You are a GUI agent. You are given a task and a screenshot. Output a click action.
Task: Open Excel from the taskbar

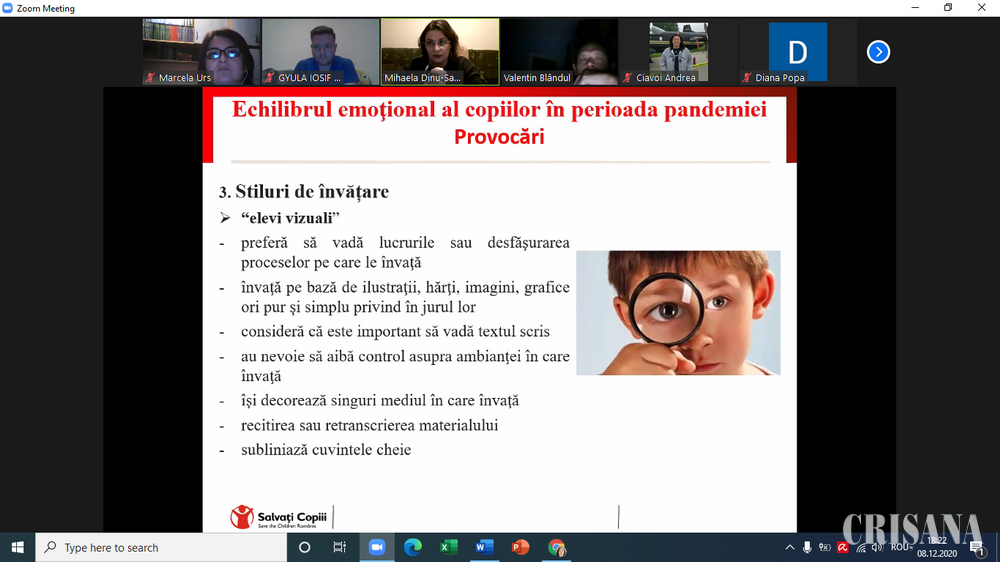pos(449,547)
